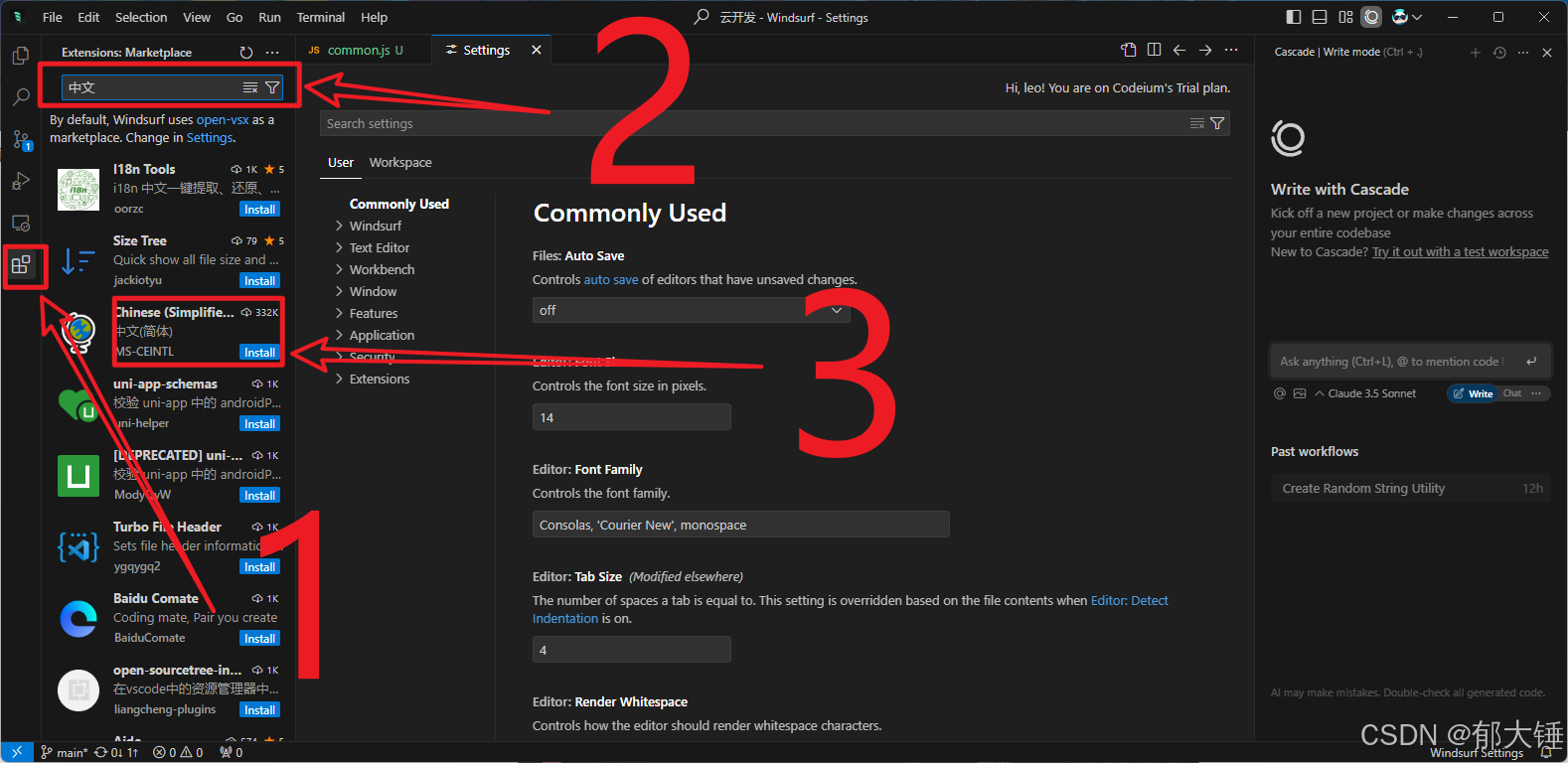Viewport: 1568px width, 763px height.
Task: Open remote window from status bar
Action: click(x=16, y=752)
